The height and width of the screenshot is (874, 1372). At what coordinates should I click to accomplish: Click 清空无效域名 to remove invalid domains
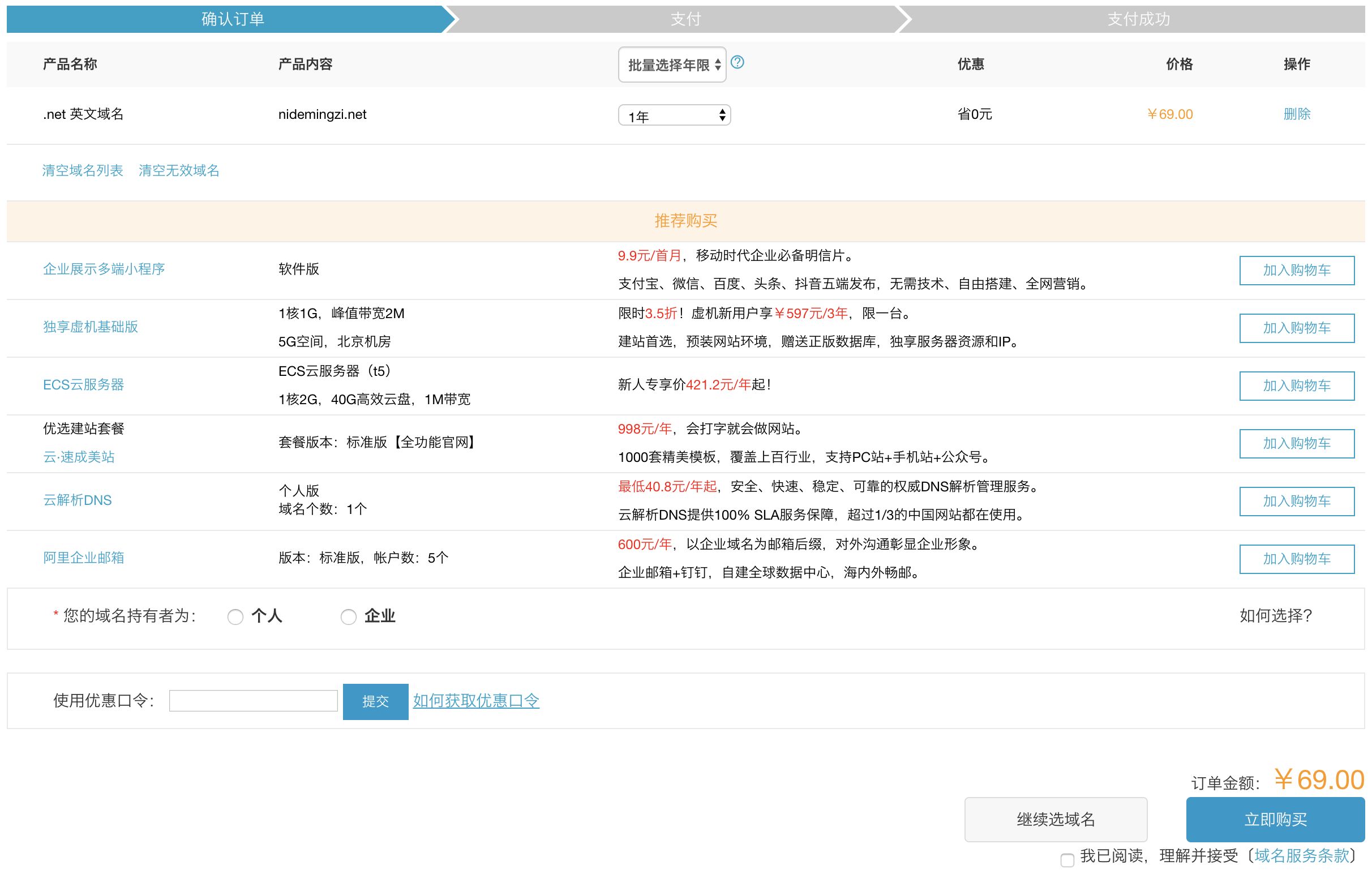pyautogui.click(x=180, y=170)
